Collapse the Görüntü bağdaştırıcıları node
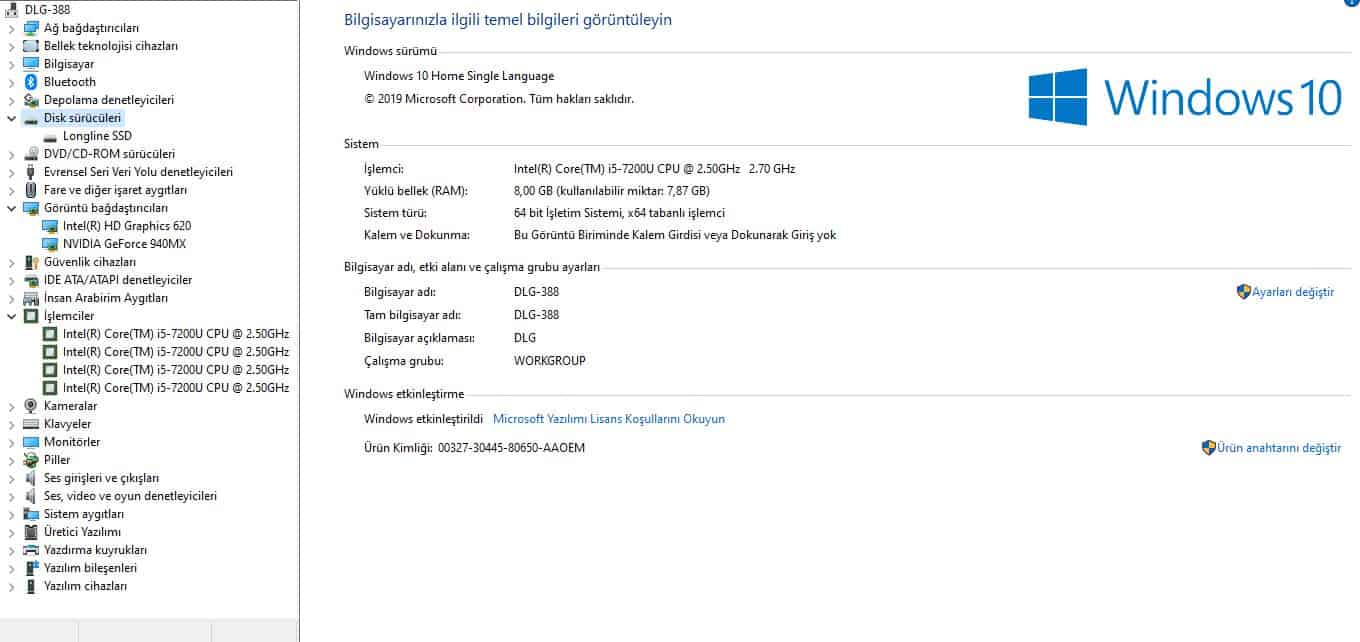Image resolution: width=1360 pixels, height=642 pixels. click(12, 208)
